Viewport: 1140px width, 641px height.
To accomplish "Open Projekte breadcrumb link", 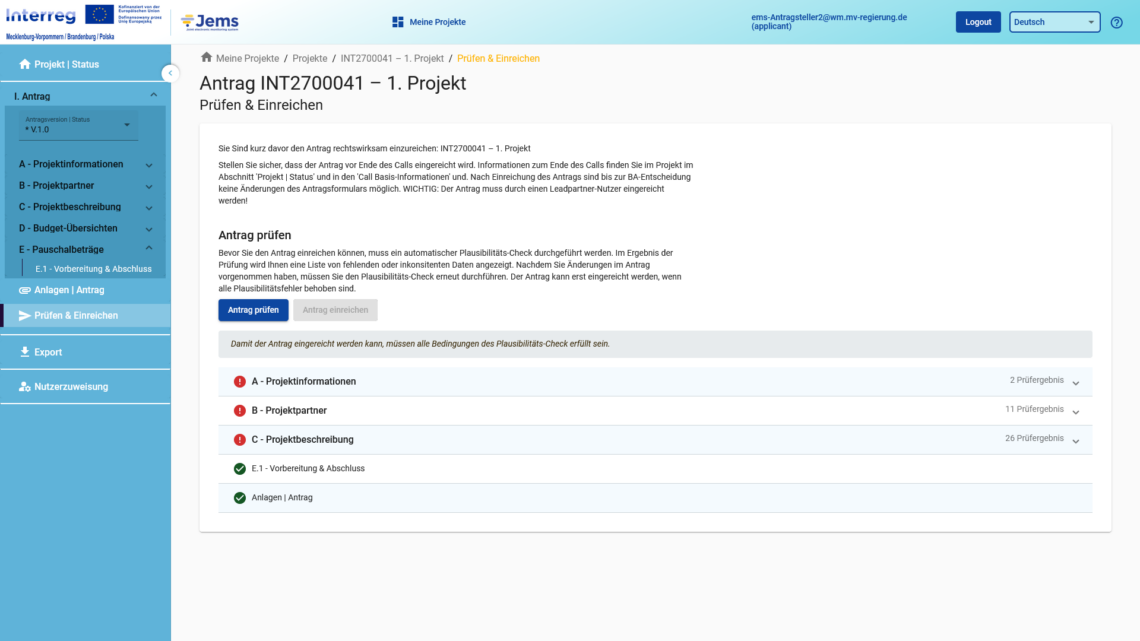I will pyautogui.click(x=310, y=58).
